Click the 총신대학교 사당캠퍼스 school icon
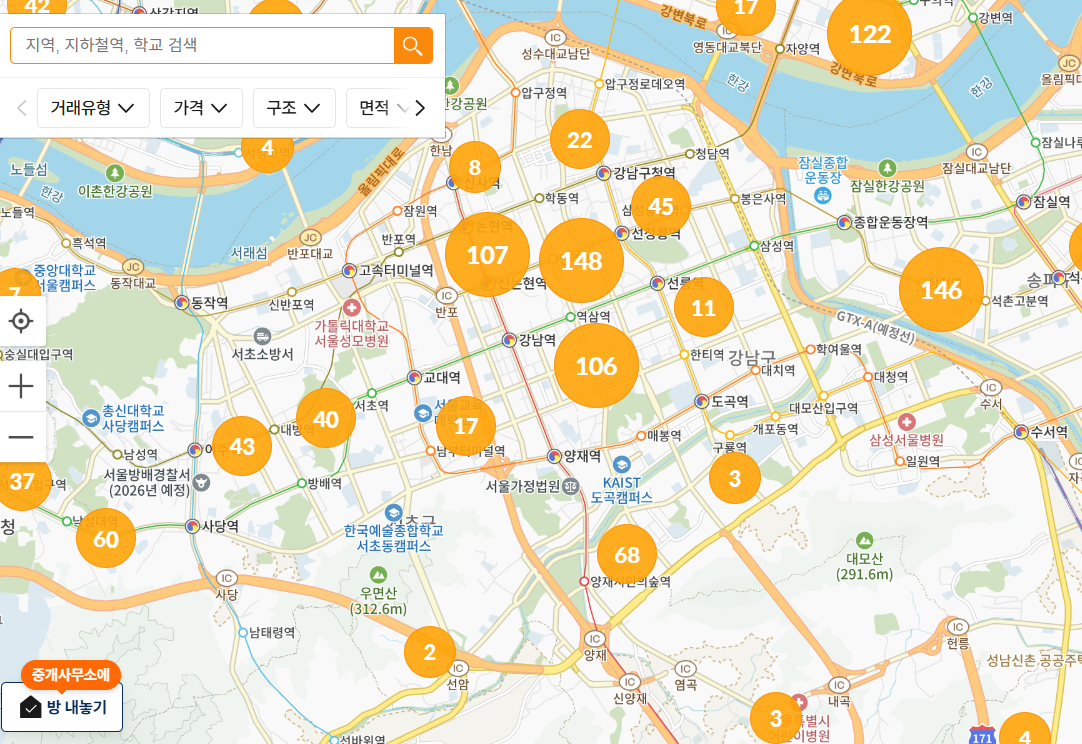This screenshot has width=1082, height=744. pyautogui.click(x=90, y=418)
